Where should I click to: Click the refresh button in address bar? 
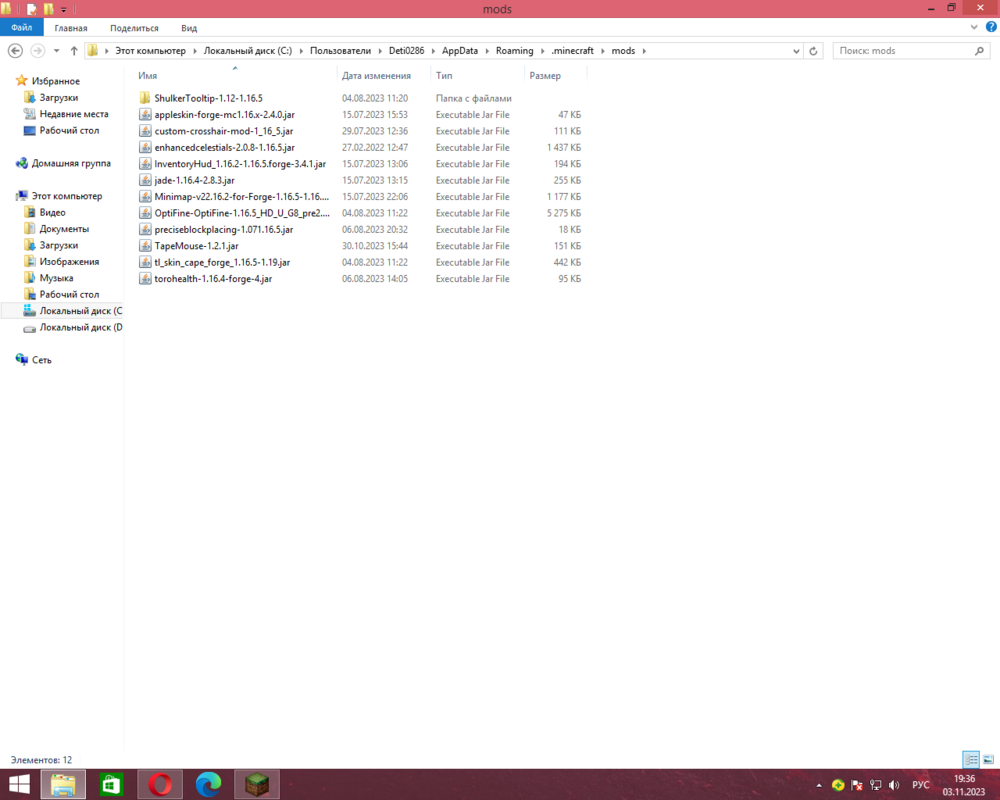813,51
